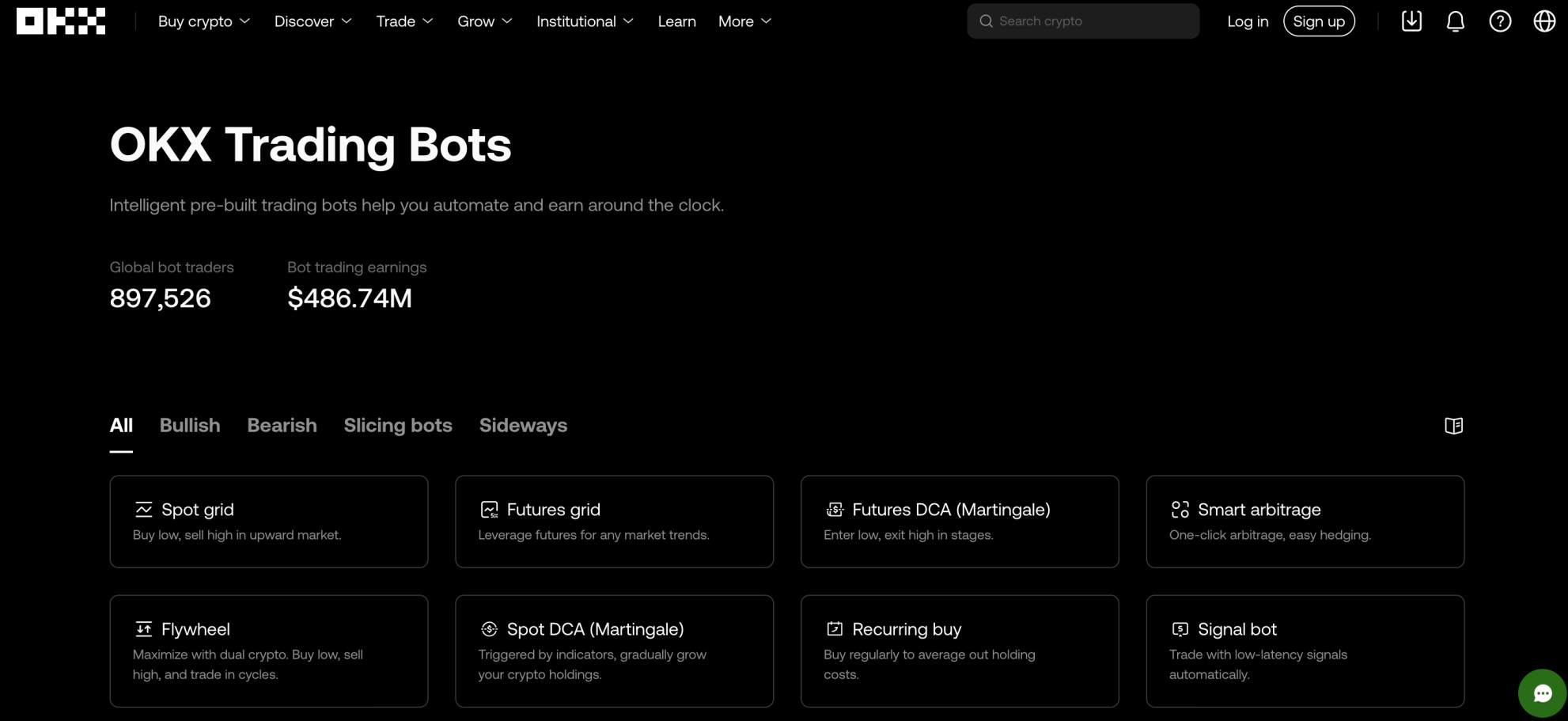
Task: Click the OKX logo
Action: pyautogui.click(x=60, y=21)
